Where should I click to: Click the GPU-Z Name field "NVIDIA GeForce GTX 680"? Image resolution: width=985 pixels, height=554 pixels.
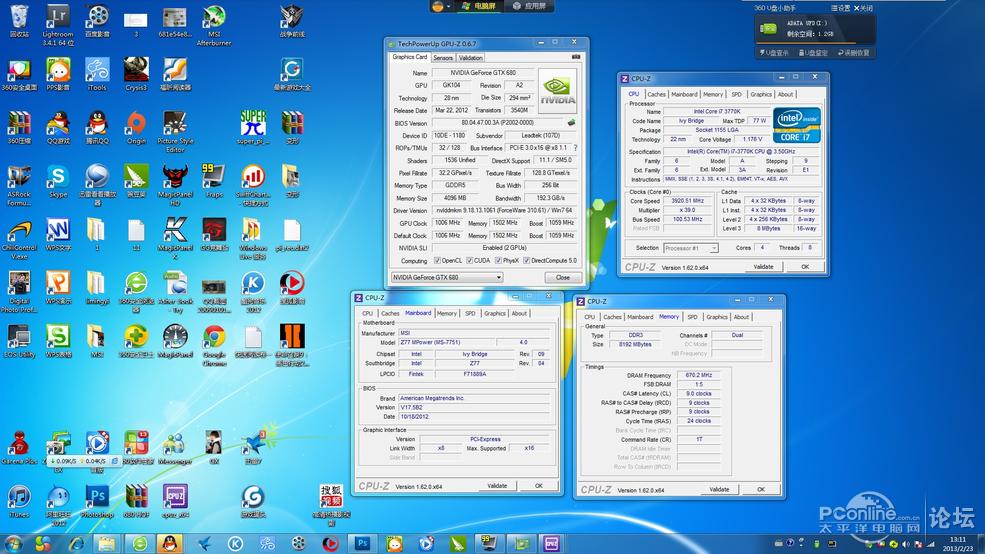[483, 73]
